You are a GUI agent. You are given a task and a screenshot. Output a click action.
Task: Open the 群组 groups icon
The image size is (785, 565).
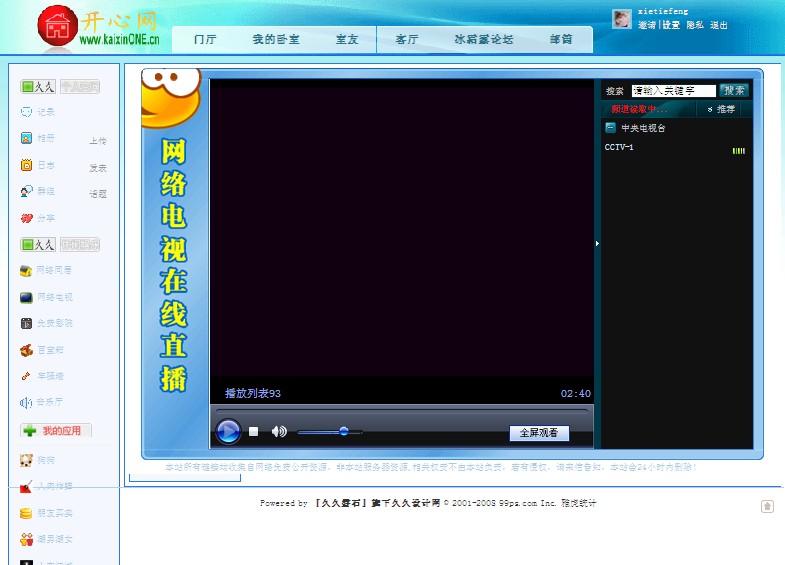pyautogui.click(x=26, y=191)
